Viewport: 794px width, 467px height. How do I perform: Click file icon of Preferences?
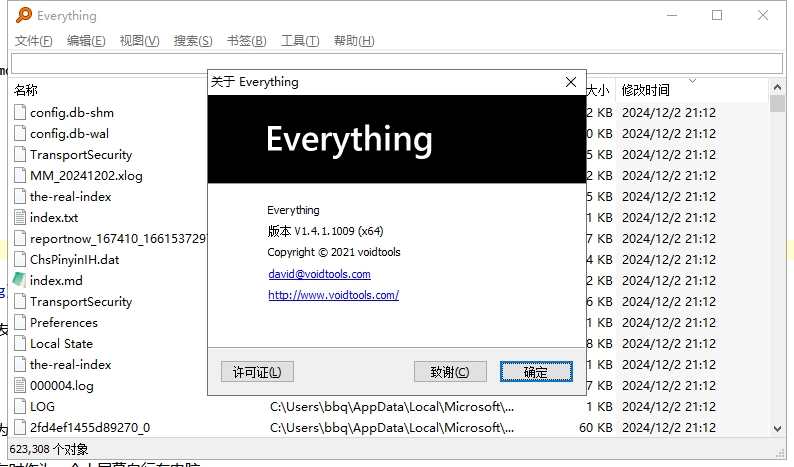point(20,322)
